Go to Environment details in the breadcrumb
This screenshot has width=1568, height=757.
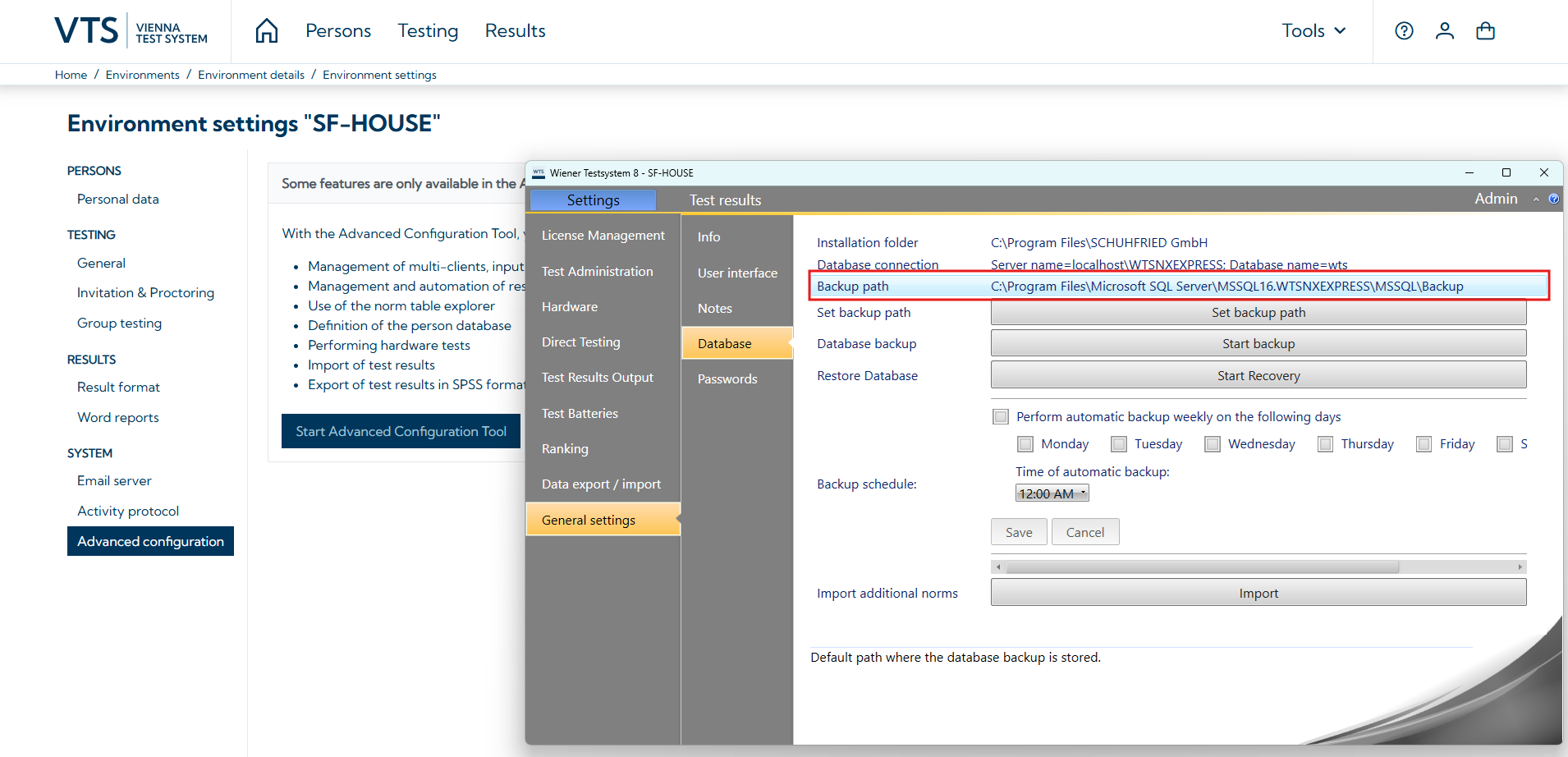coord(251,75)
